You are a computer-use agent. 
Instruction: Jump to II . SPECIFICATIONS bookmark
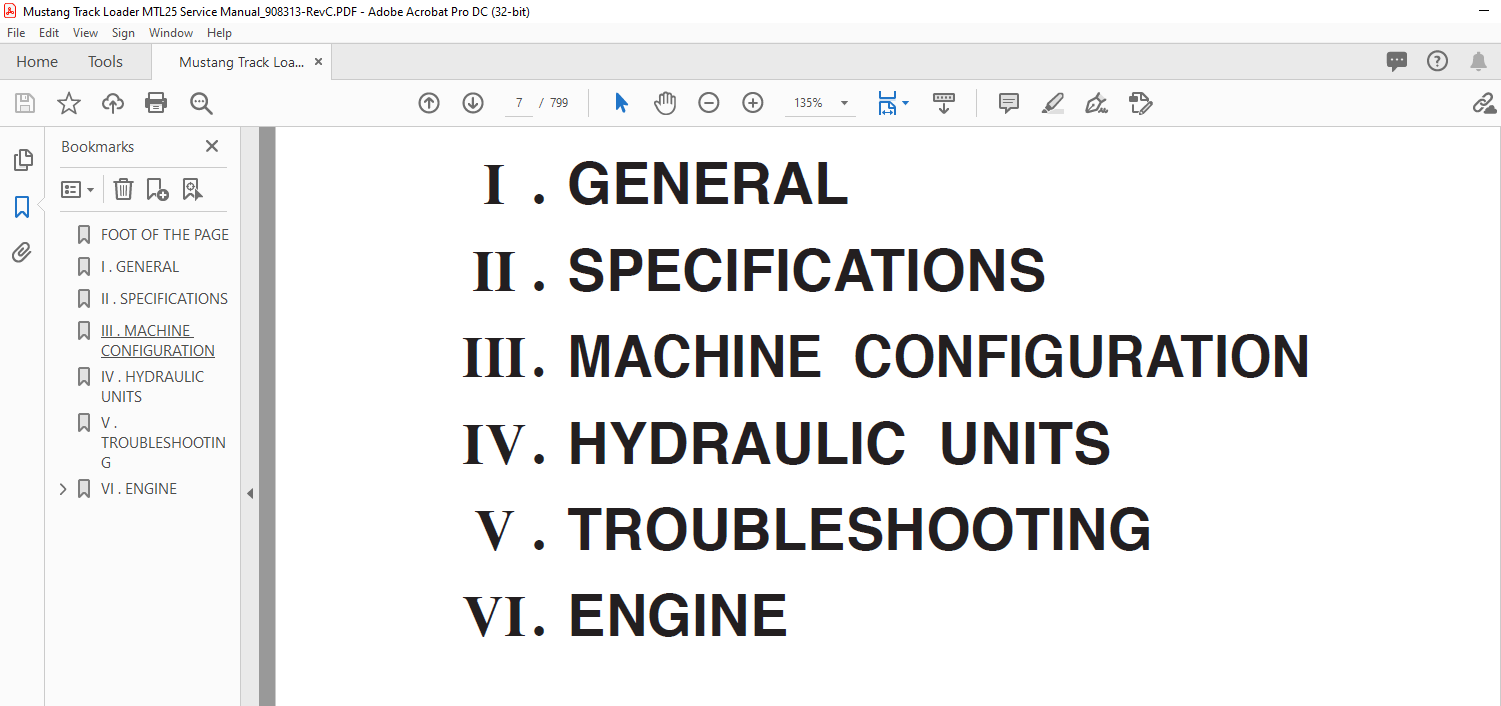point(164,299)
